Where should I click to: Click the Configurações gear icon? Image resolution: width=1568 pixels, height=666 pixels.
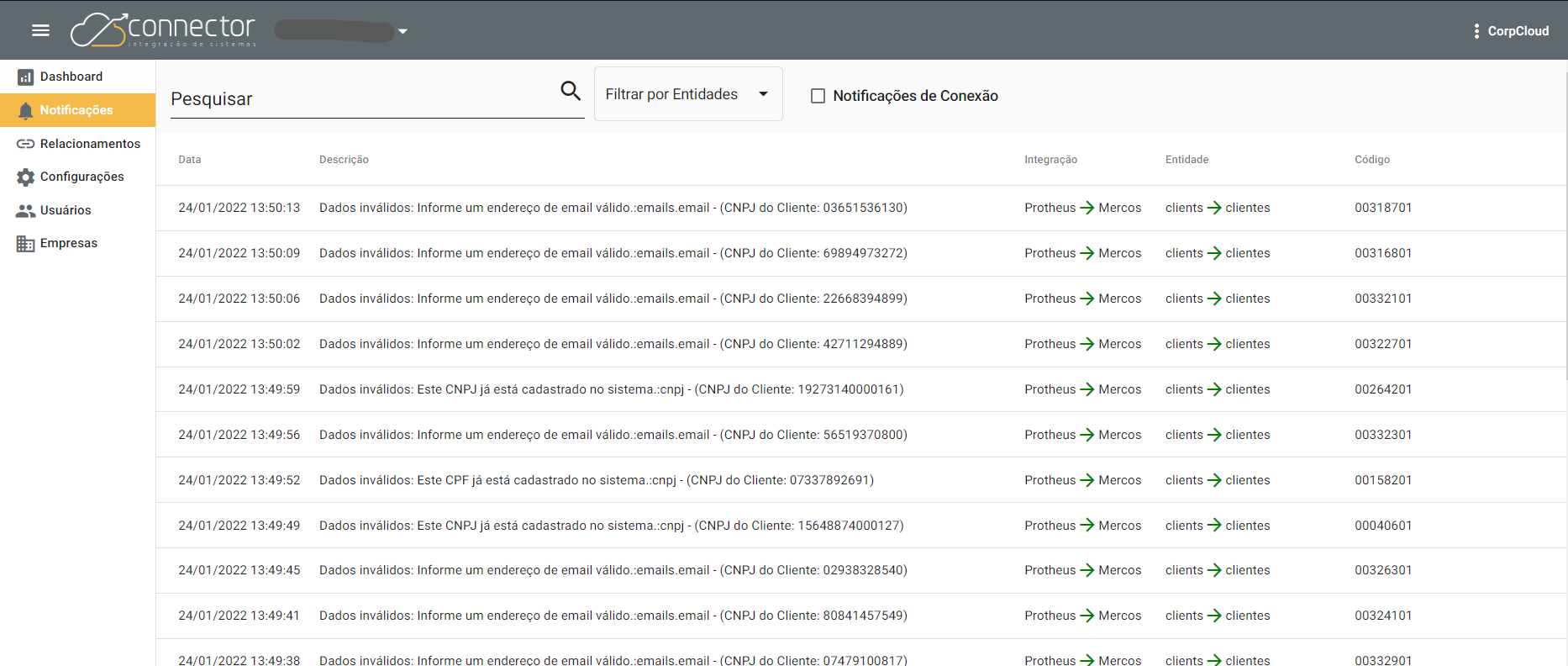pos(26,177)
